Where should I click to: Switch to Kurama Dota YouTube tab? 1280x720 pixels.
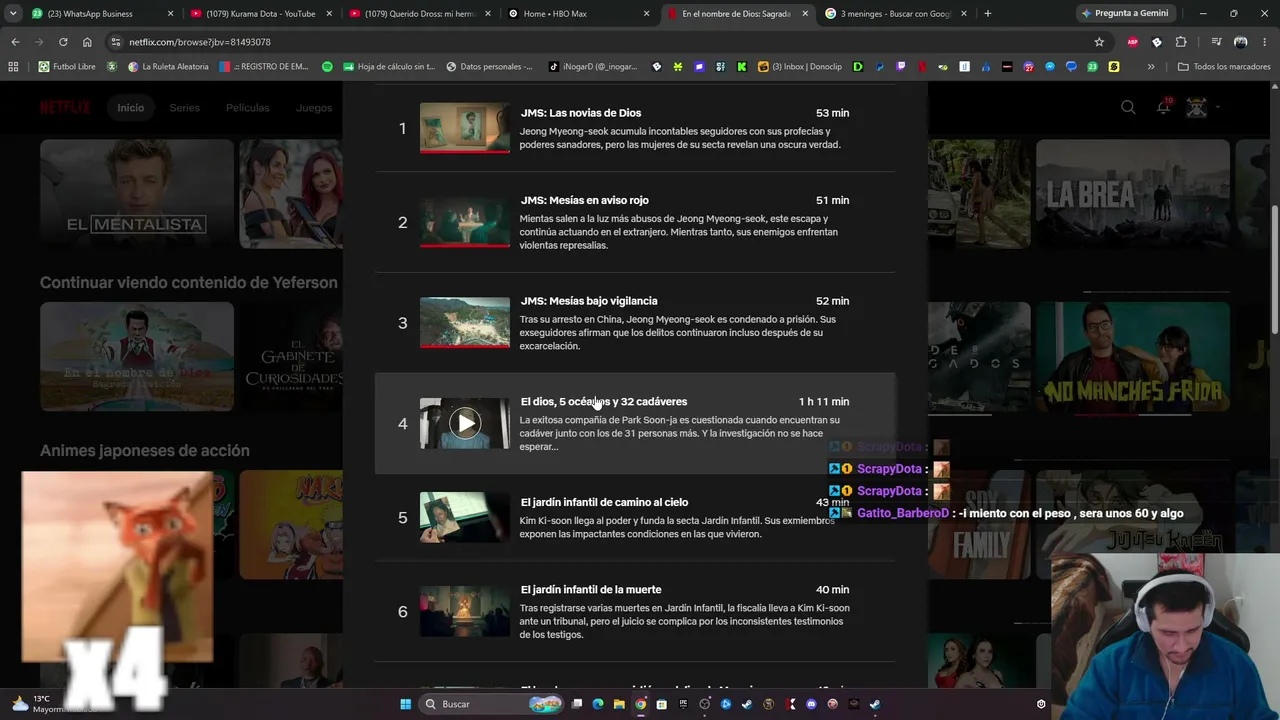262,14
